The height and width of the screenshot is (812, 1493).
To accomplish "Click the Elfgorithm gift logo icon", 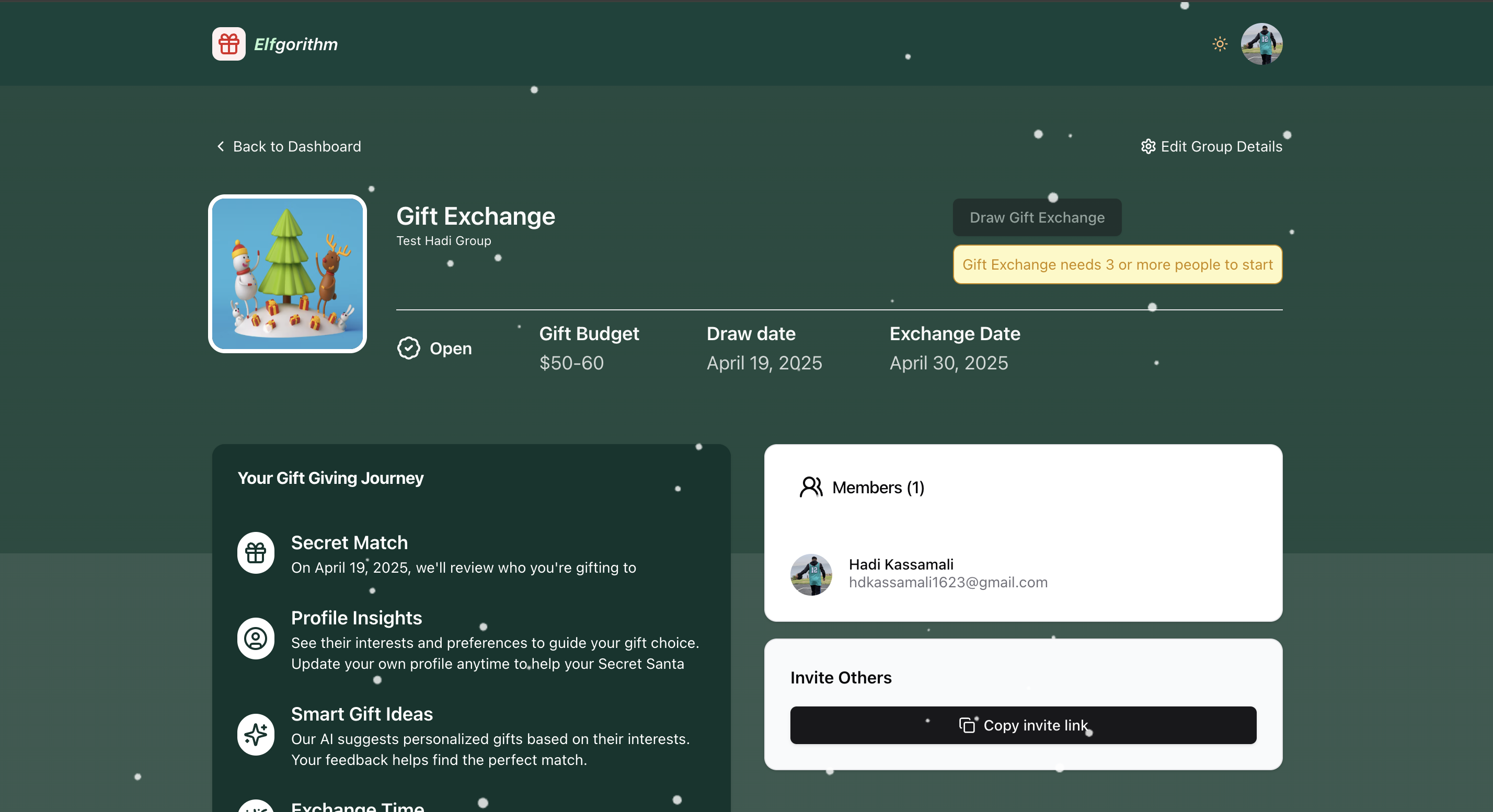I will point(228,44).
